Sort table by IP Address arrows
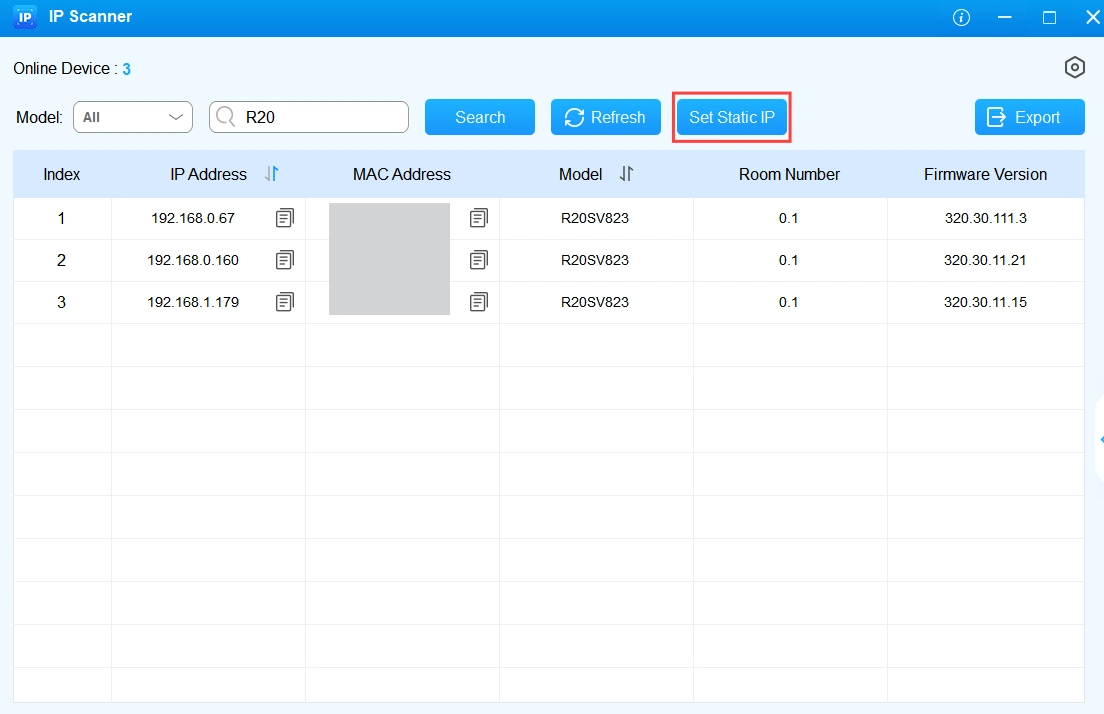This screenshot has width=1104, height=714. click(x=272, y=174)
